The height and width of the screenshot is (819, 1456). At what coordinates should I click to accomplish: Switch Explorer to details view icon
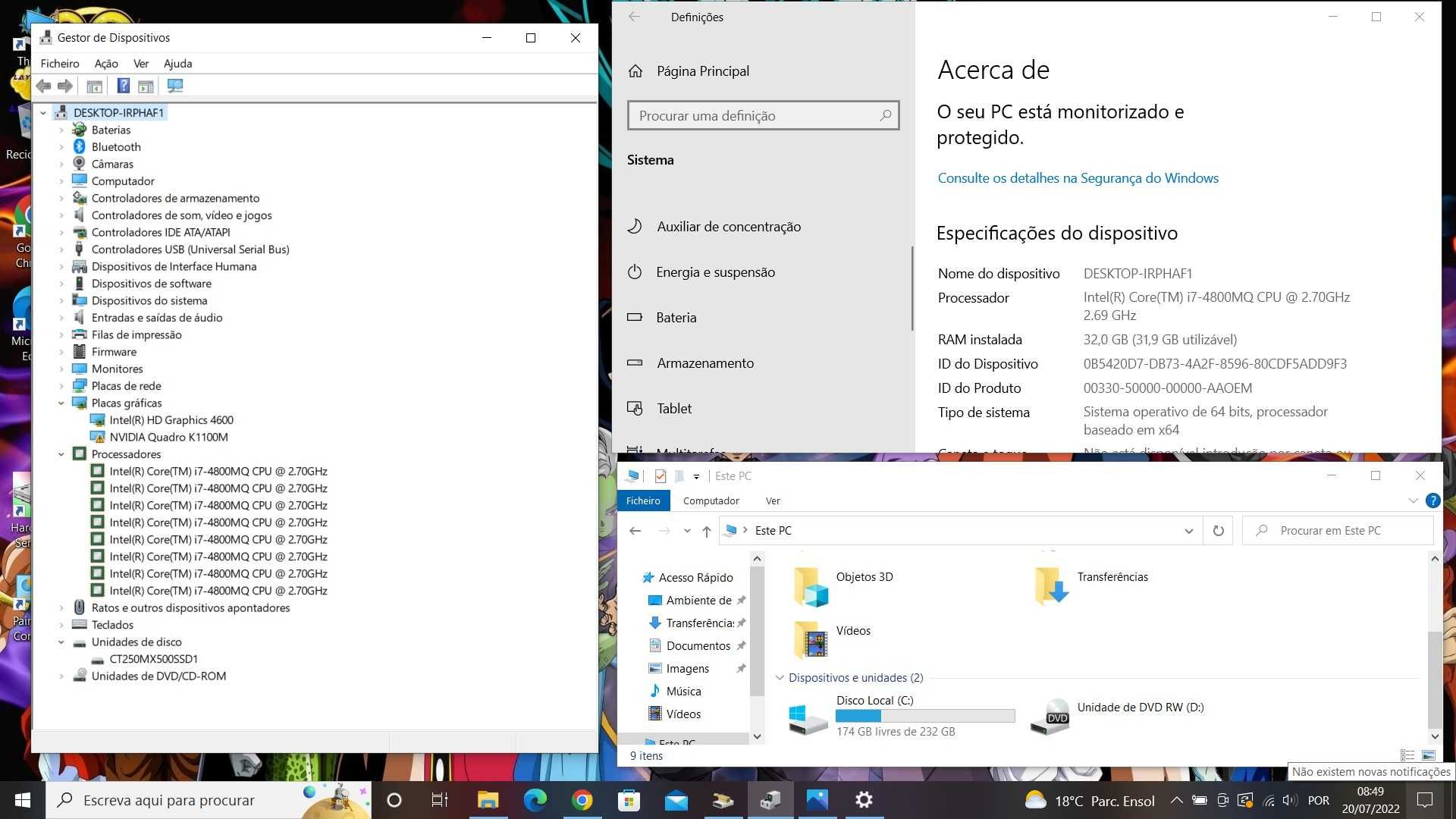1407,755
